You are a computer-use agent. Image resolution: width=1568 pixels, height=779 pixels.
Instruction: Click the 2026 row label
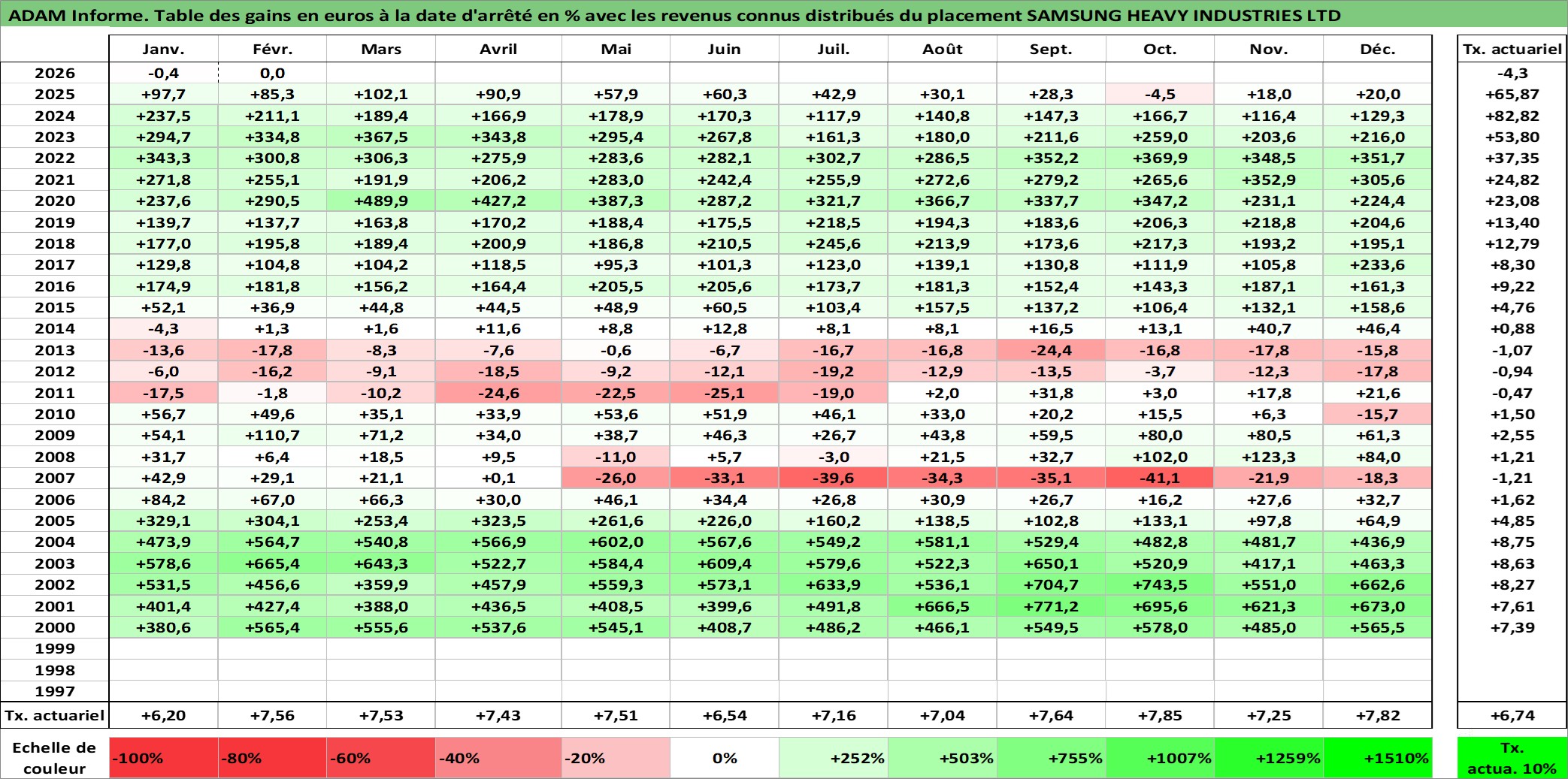point(55,73)
